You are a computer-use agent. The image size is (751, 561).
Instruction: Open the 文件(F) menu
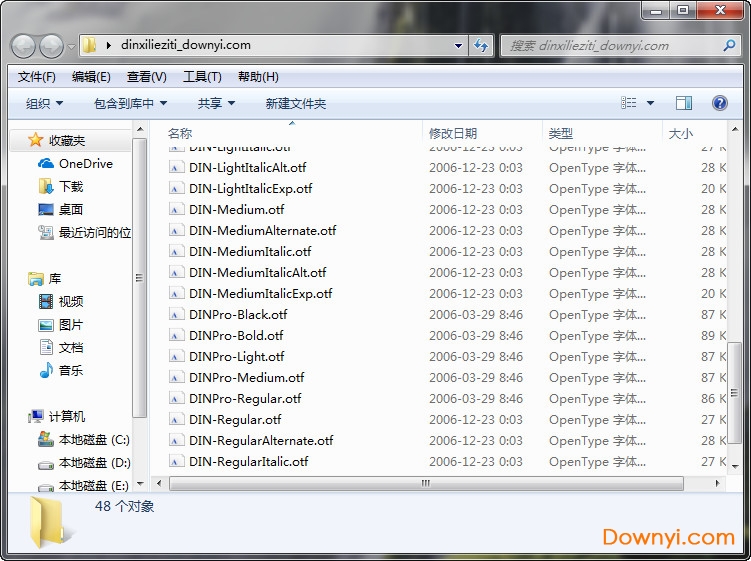pyautogui.click(x=36, y=77)
